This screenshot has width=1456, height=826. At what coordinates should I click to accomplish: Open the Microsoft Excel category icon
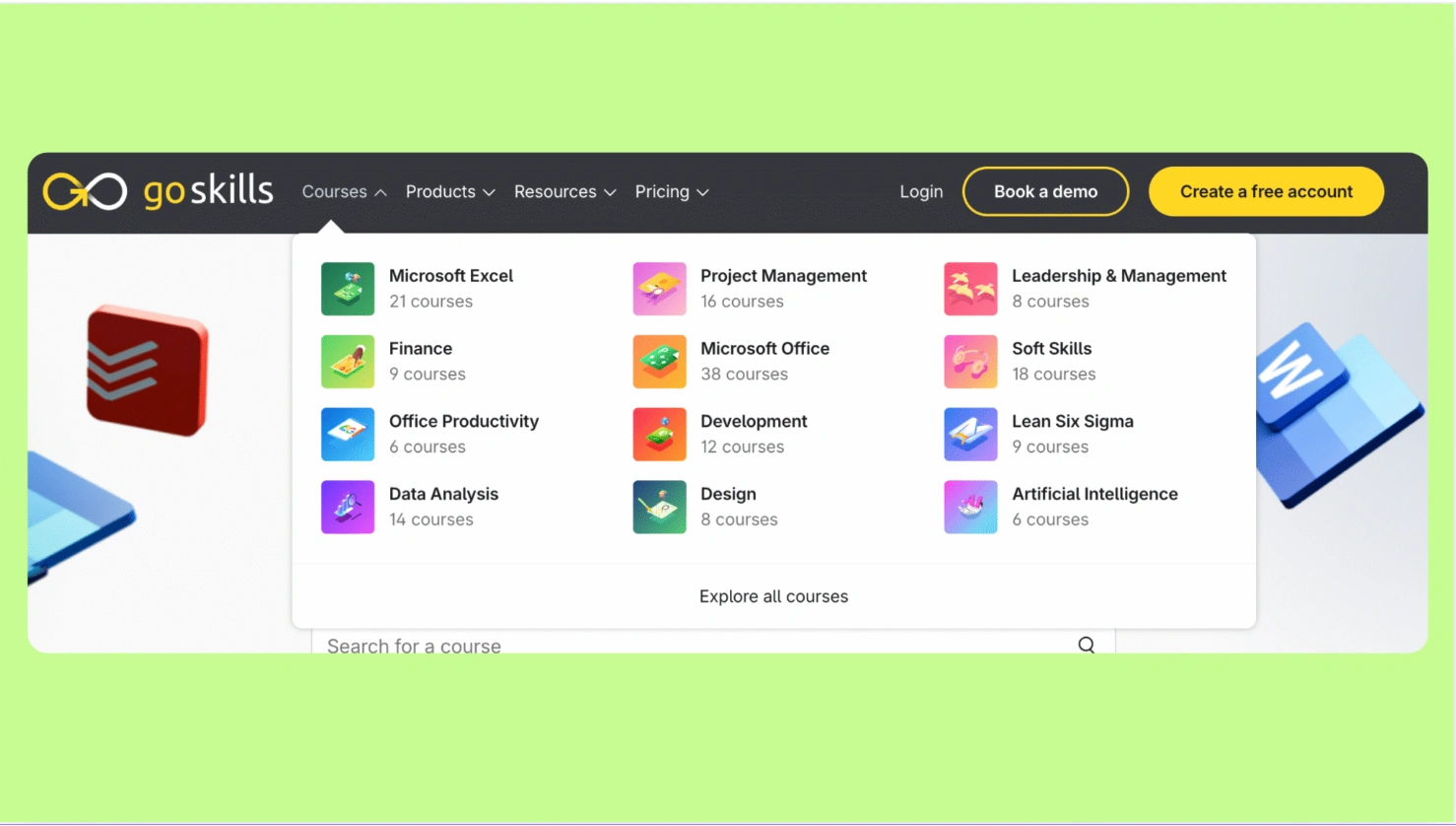(348, 289)
